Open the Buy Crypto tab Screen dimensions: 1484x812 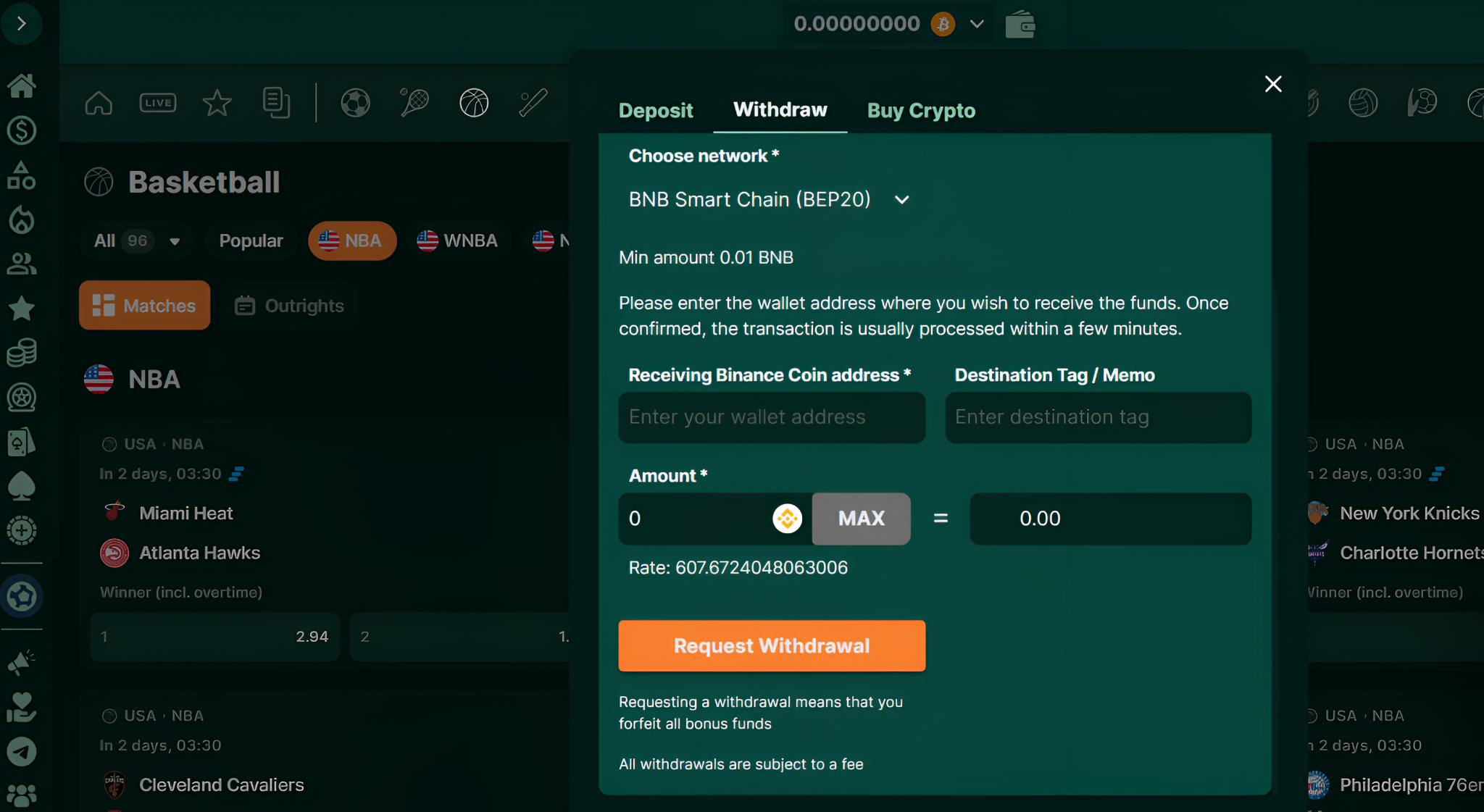coord(920,110)
